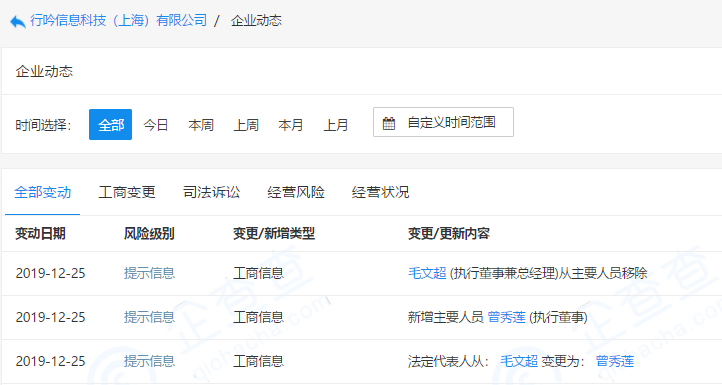The height and width of the screenshot is (385, 722).
Task: Switch to 司法诉讼 tab
Action: (211, 192)
